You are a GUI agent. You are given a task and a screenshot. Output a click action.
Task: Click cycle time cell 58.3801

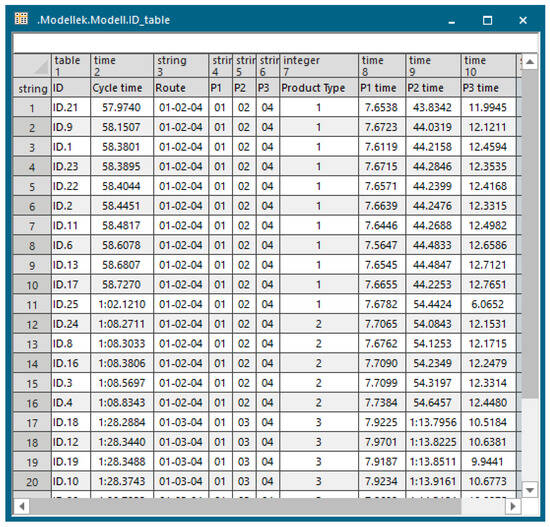[122, 147]
